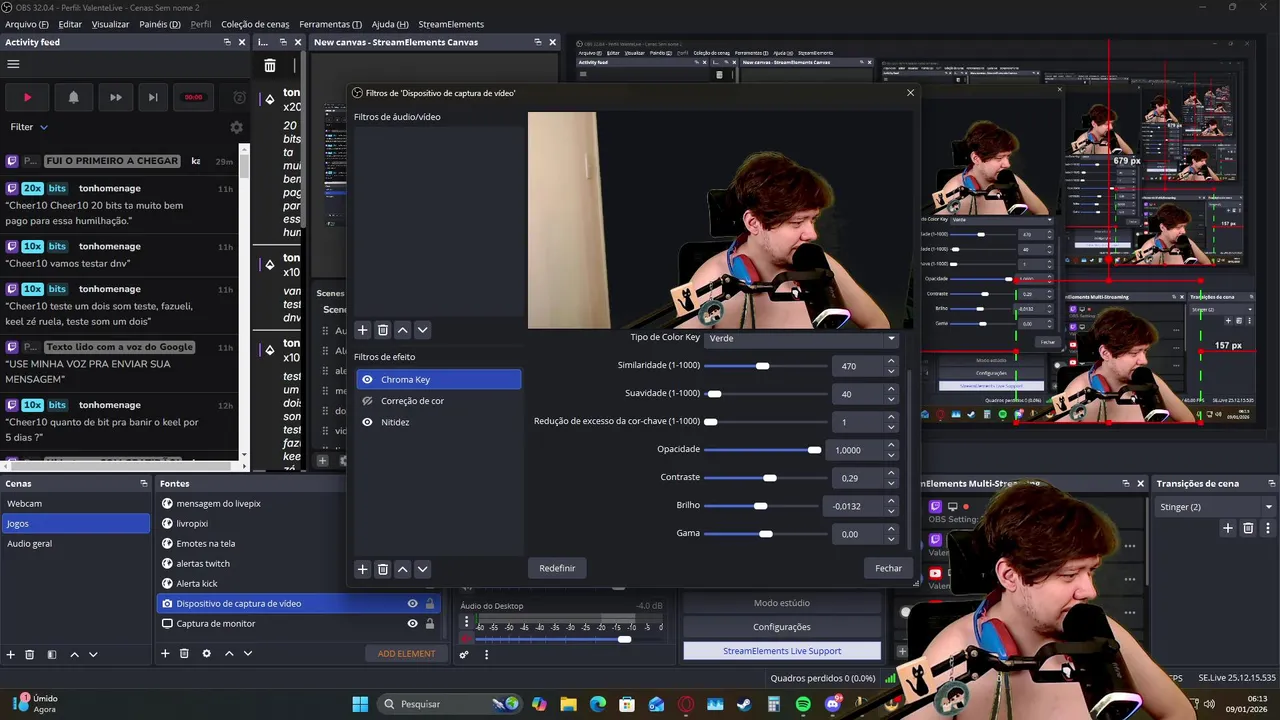This screenshot has height=720, width=1280.
Task: Click the red 00:00 timer button
Action: click(x=193, y=97)
